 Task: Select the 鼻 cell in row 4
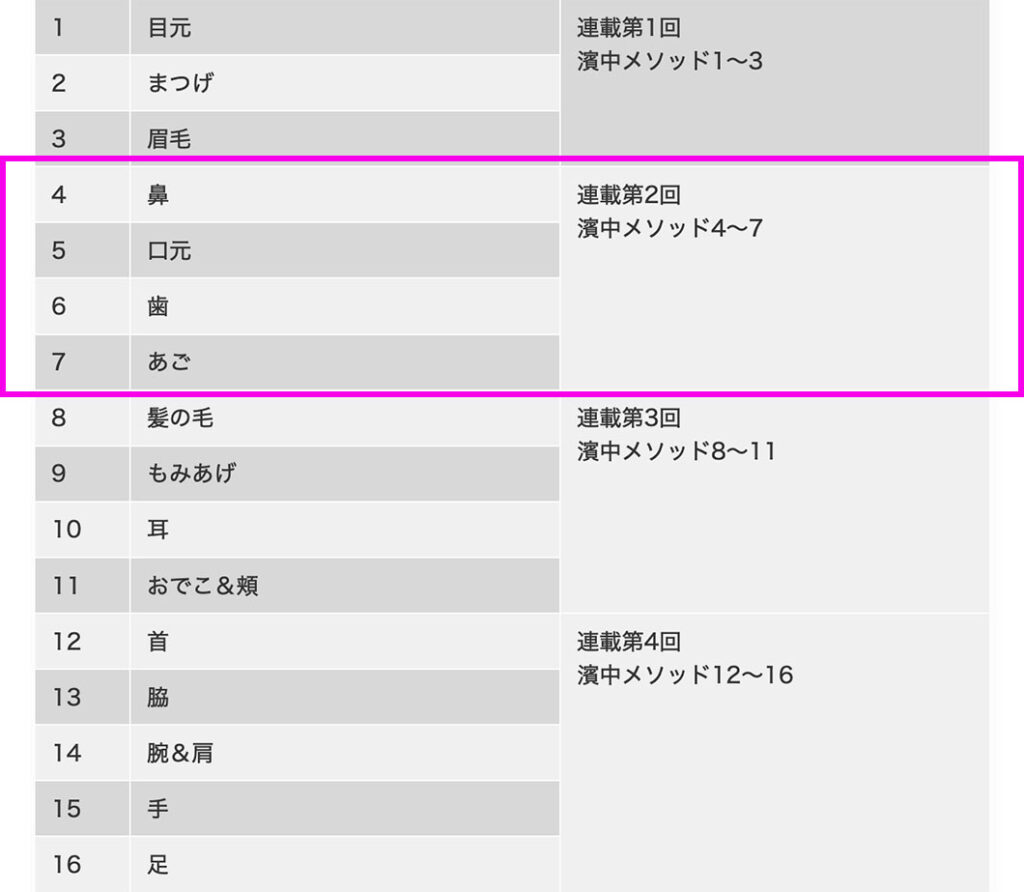coord(158,195)
